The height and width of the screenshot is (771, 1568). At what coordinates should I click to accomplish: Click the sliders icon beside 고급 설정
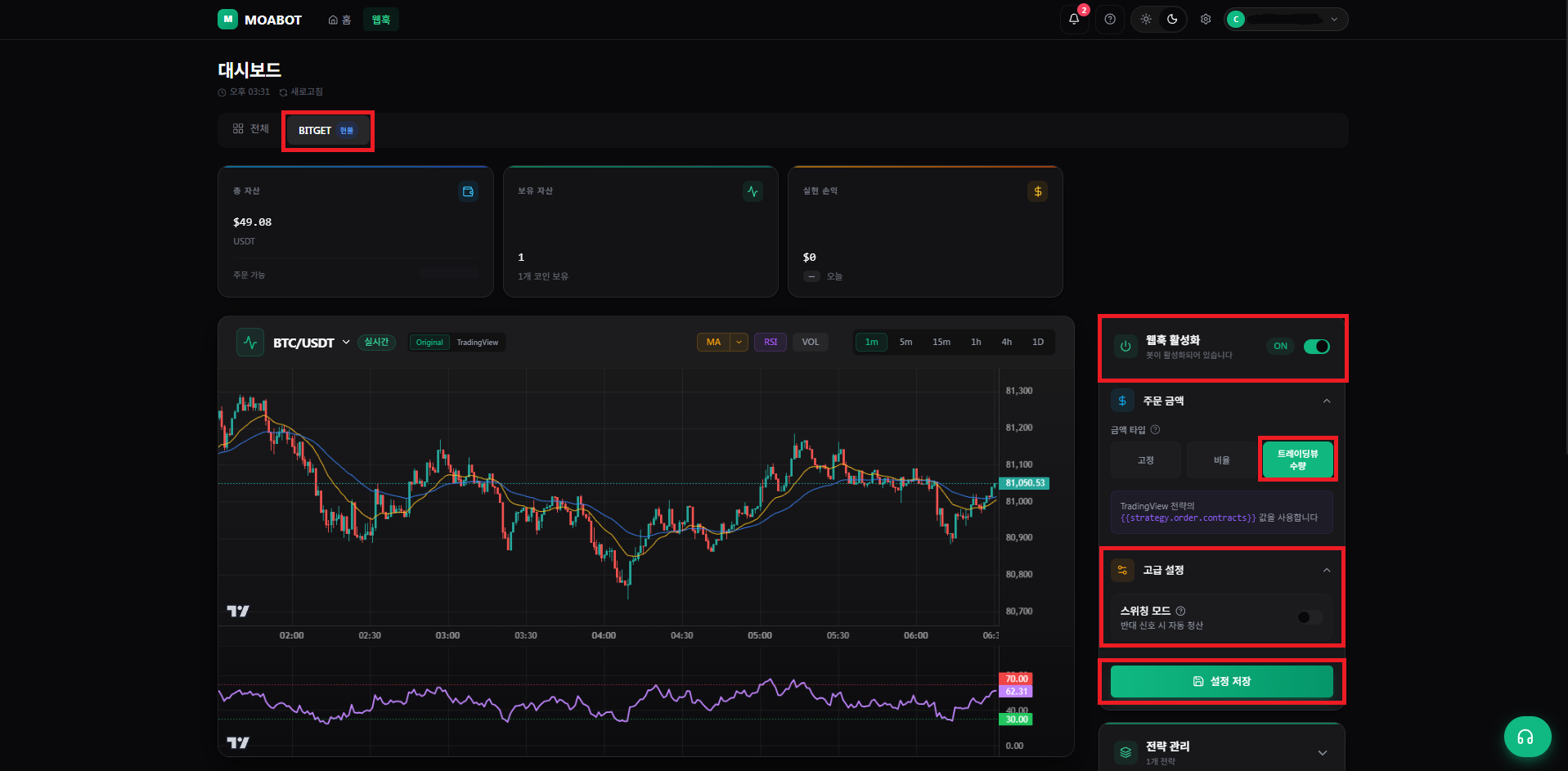pos(1122,570)
